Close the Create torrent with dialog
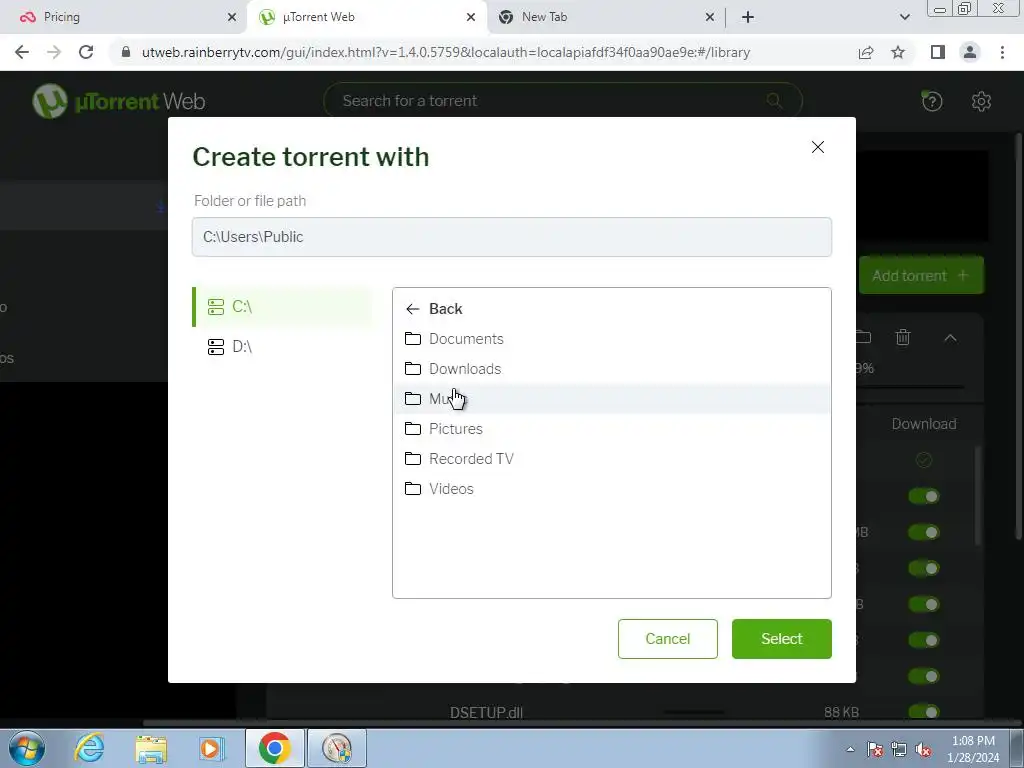This screenshot has height=768, width=1024. pyautogui.click(x=818, y=147)
